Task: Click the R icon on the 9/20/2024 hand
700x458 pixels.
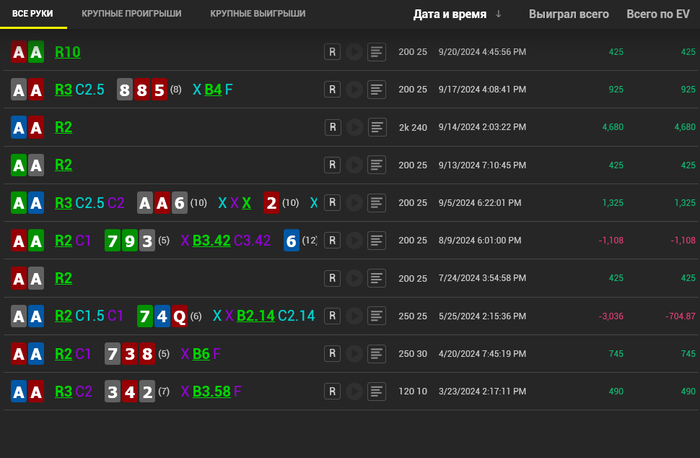Action: tap(332, 52)
